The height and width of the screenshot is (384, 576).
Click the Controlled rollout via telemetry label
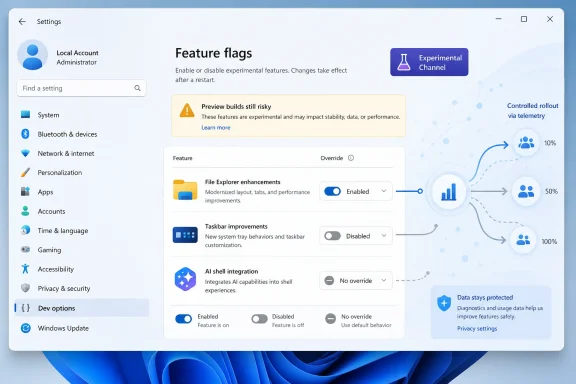[x=532, y=111]
